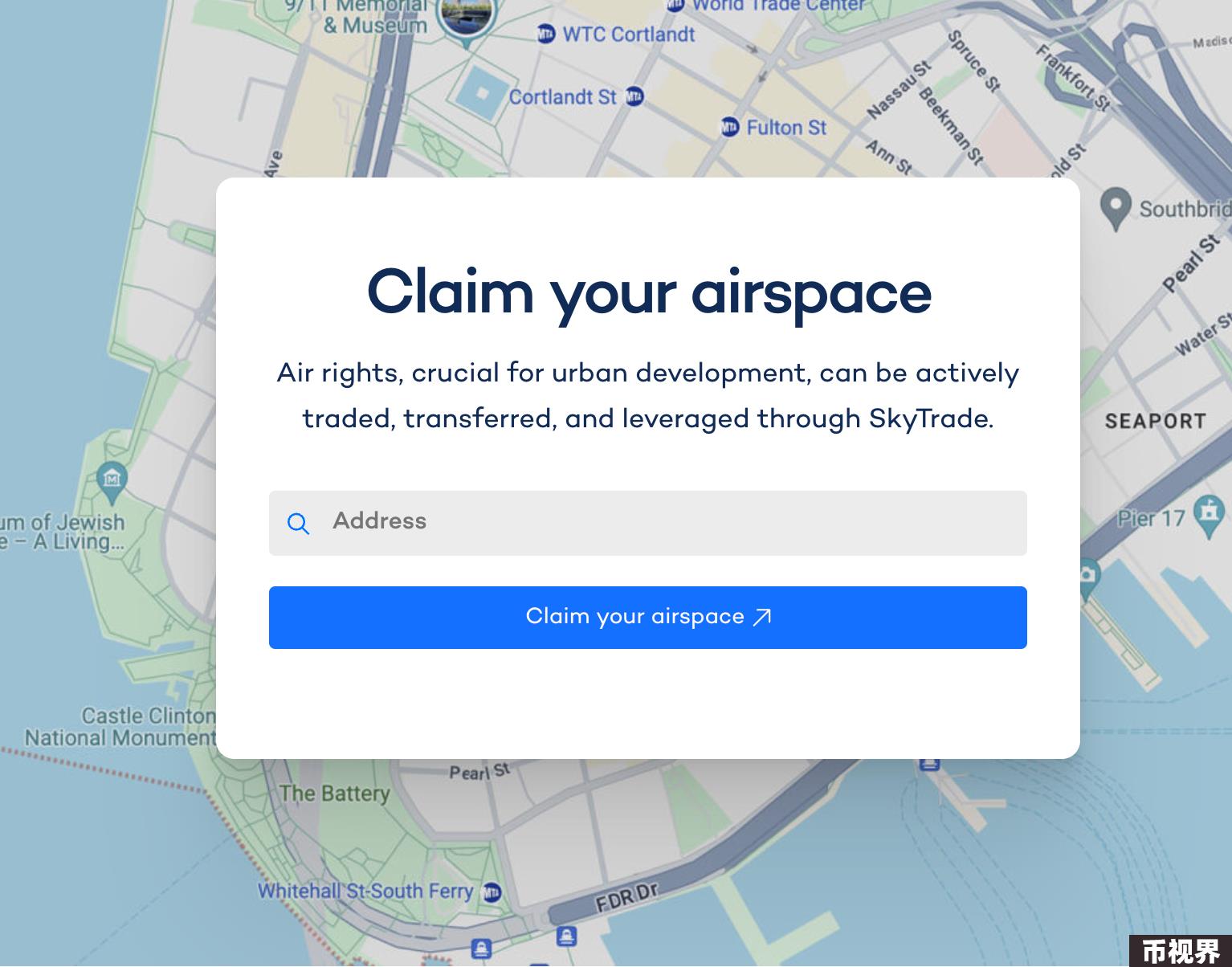Image resolution: width=1232 pixels, height=967 pixels.
Task: Click the 9/11 Memorial photo marker
Action: tap(466, 17)
